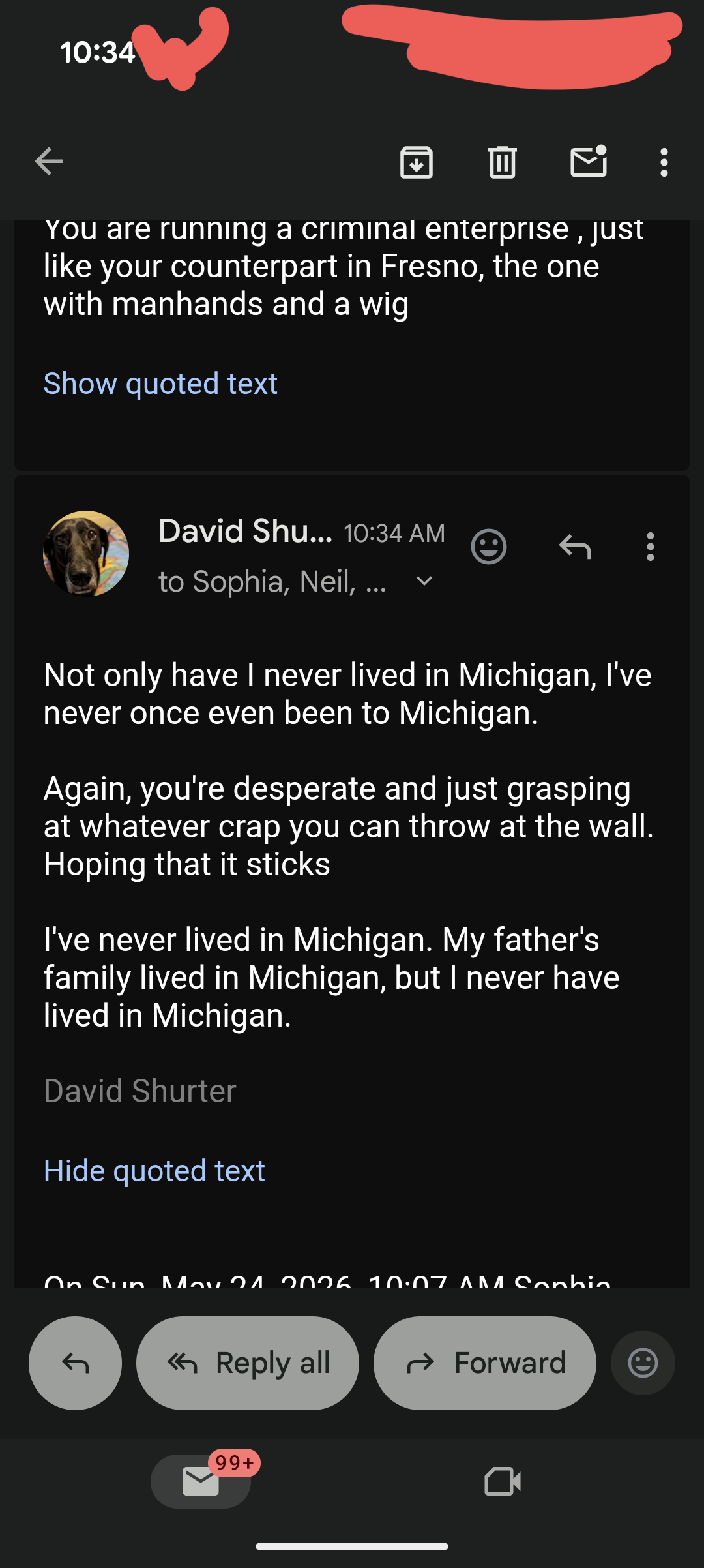704x1568 pixels.
Task: Add emoji reaction to David's message
Action: [x=489, y=547]
